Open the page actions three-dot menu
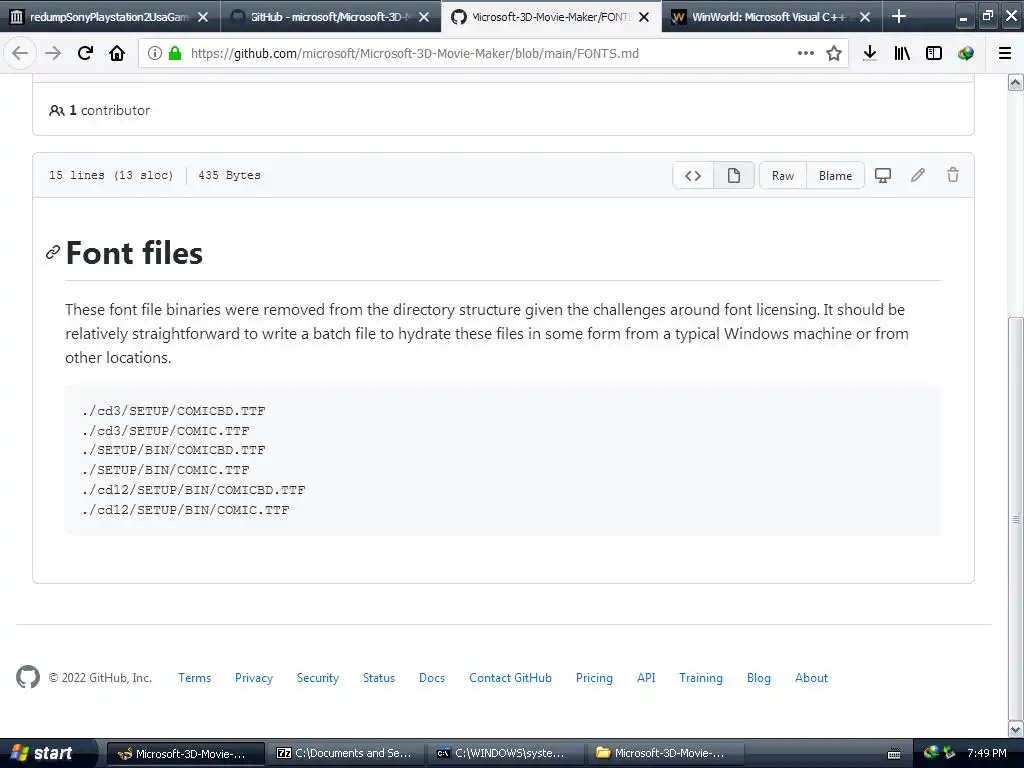The height and width of the screenshot is (768, 1024). tap(806, 54)
